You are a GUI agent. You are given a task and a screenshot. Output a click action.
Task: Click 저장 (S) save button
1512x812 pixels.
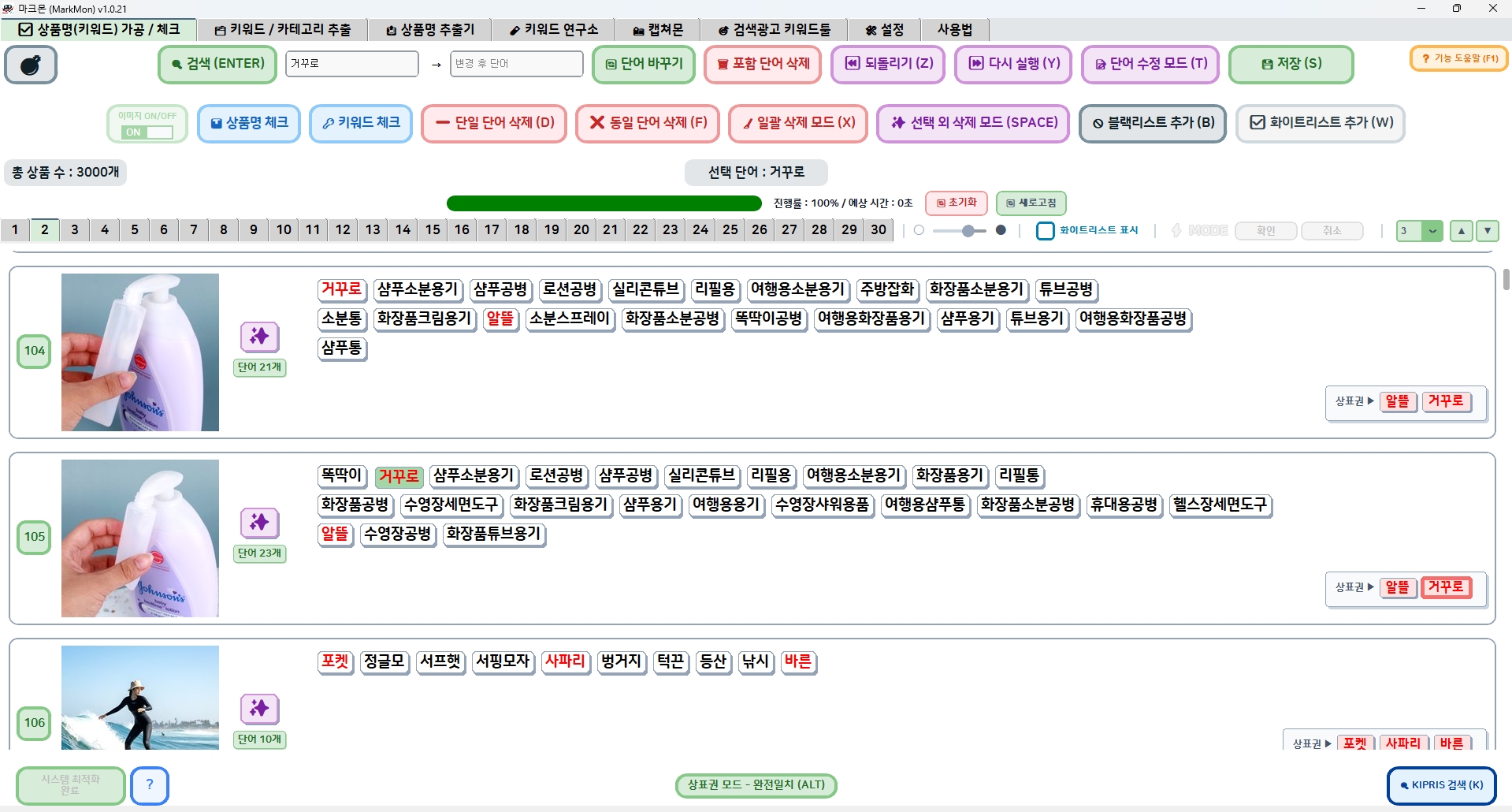(1291, 64)
